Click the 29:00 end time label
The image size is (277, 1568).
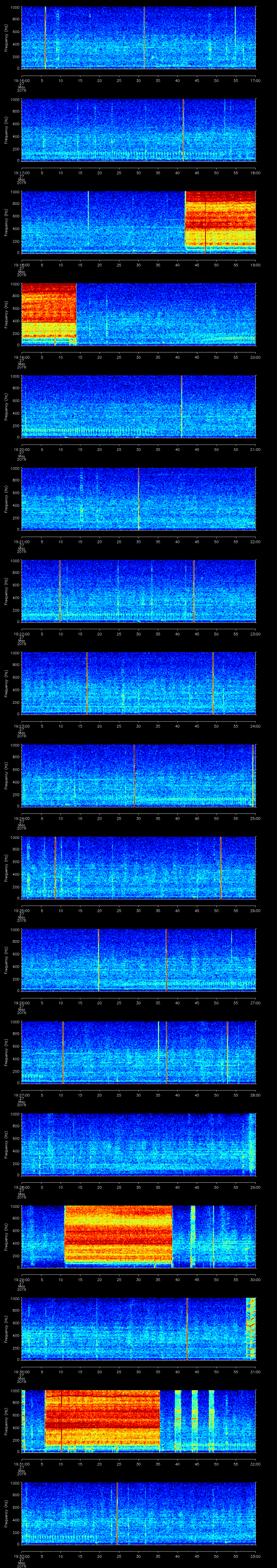(x=256, y=1187)
